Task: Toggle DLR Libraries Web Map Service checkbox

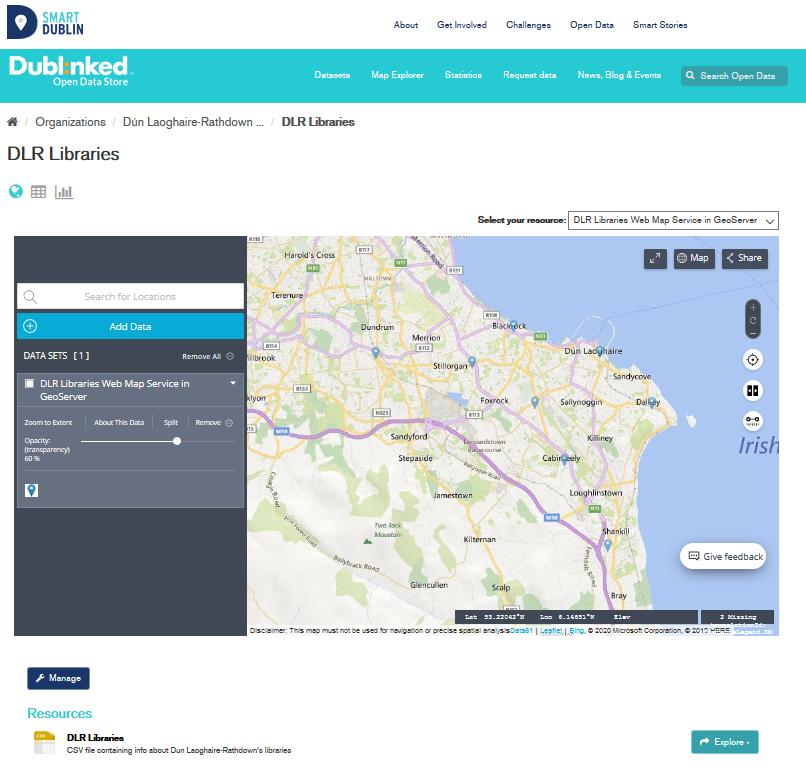Action: click(x=29, y=384)
